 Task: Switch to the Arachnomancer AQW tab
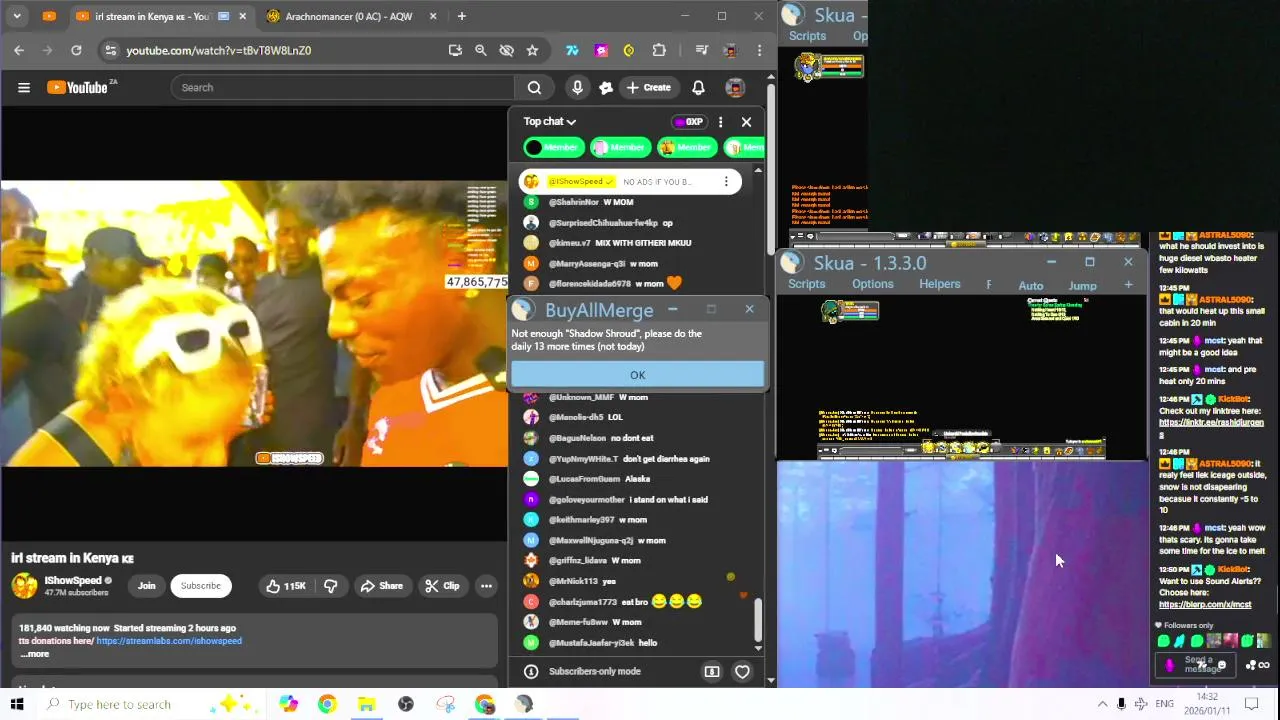(x=349, y=16)
